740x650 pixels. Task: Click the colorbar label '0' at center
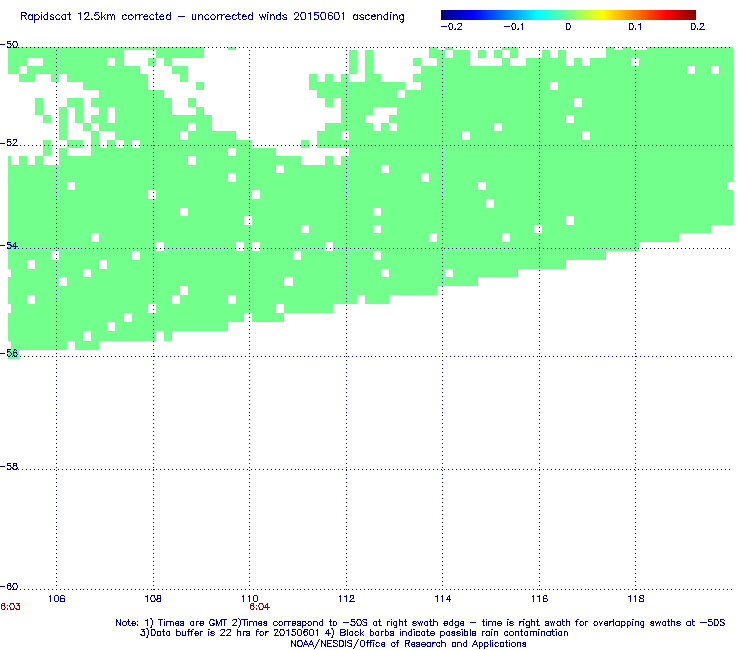pyautogui.click(x=568, y=27)
